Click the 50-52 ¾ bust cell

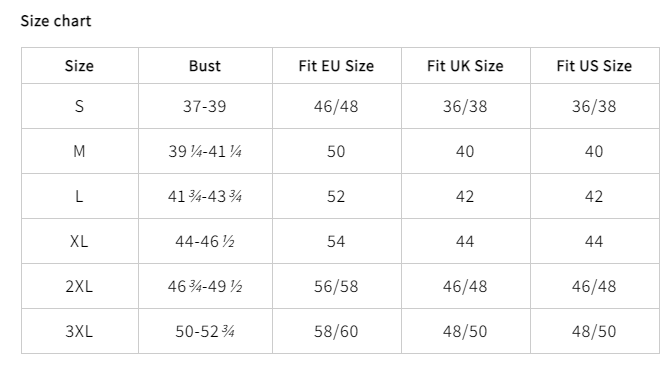pos(205,331)
